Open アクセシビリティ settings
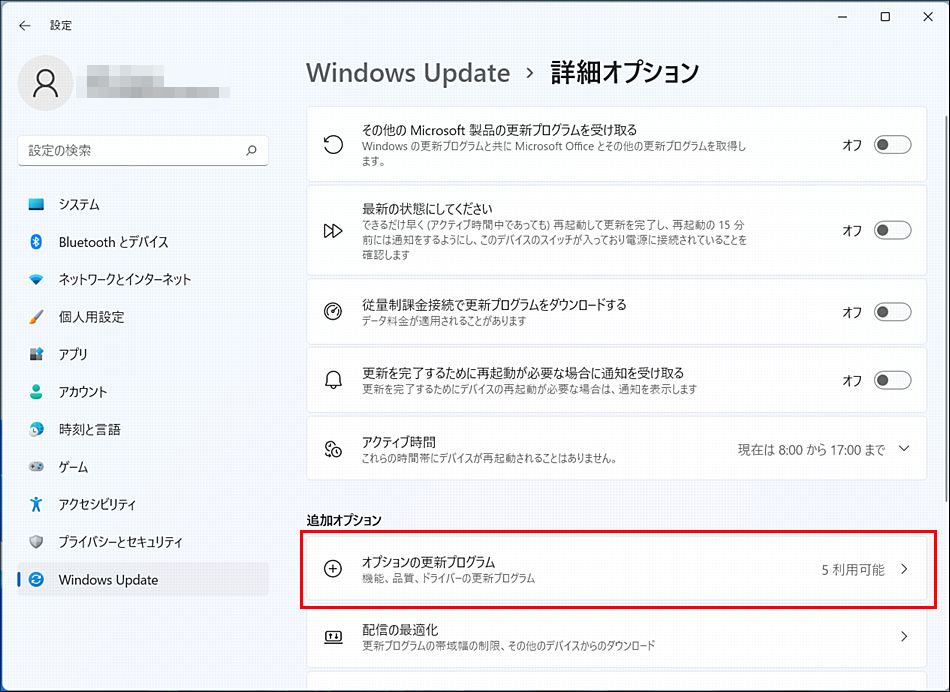 tap(143, 504)
